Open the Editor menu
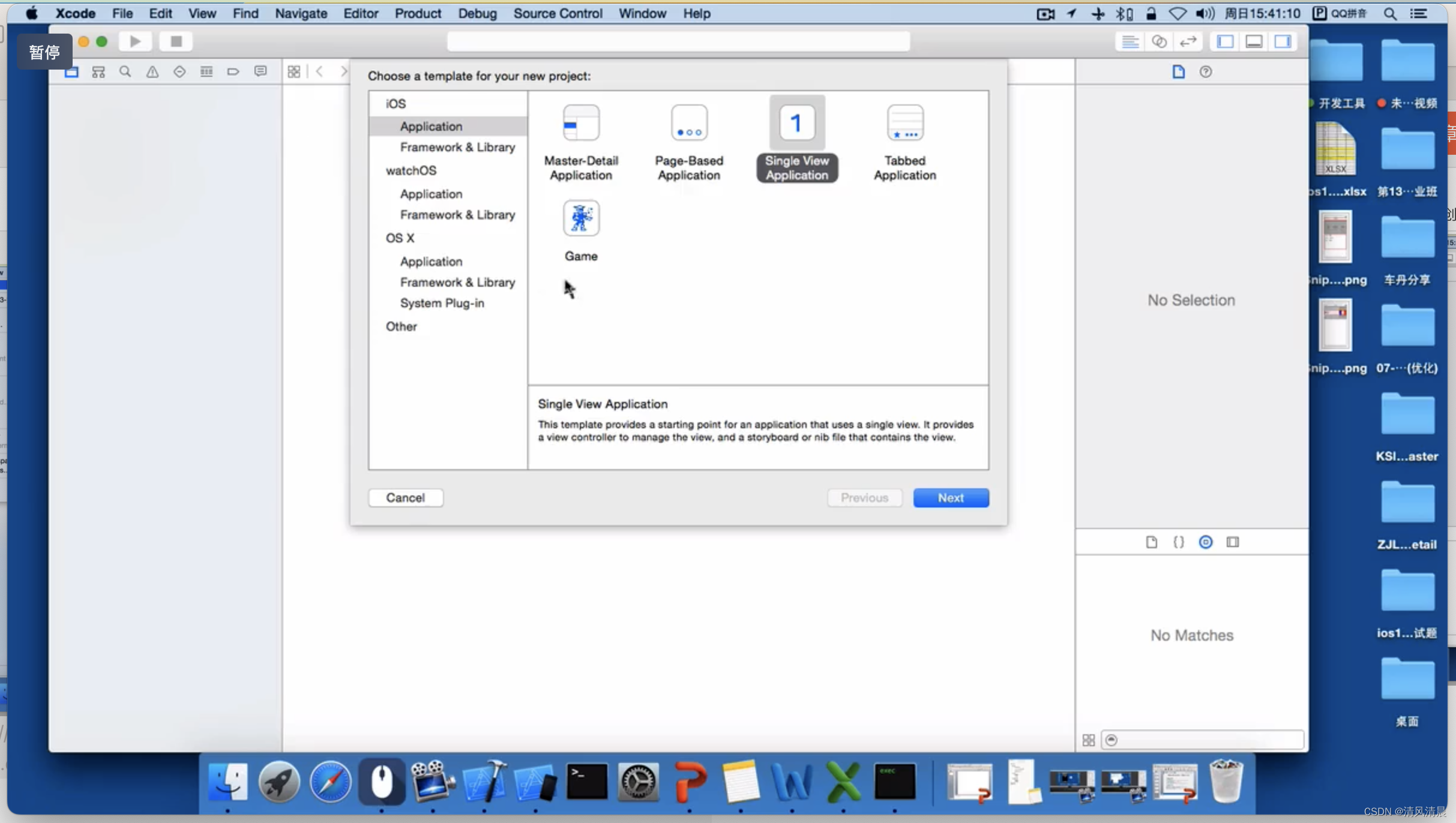 [x=361, y=13]
